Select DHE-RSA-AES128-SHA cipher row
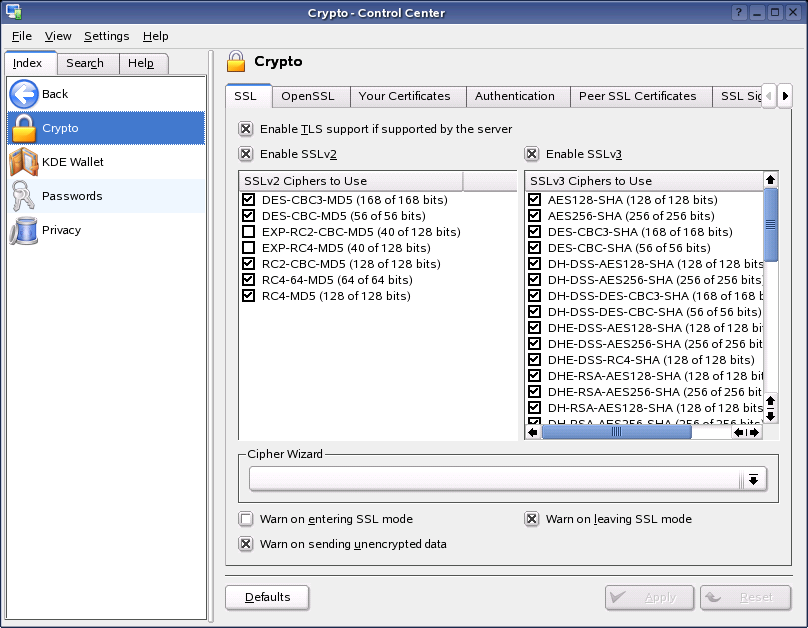The width and height of the screenshot is (808, 628). [x=644, y=376]
